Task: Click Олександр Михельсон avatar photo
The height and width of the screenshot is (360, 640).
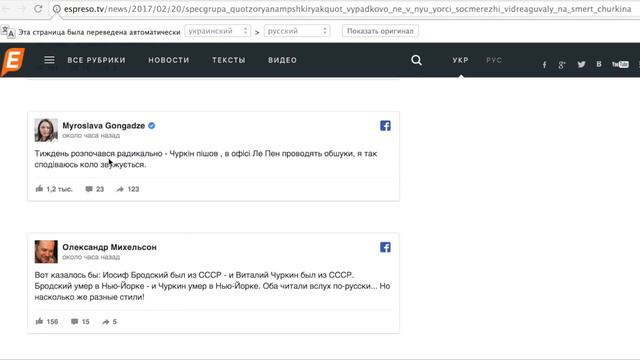Action: point(46,251)
